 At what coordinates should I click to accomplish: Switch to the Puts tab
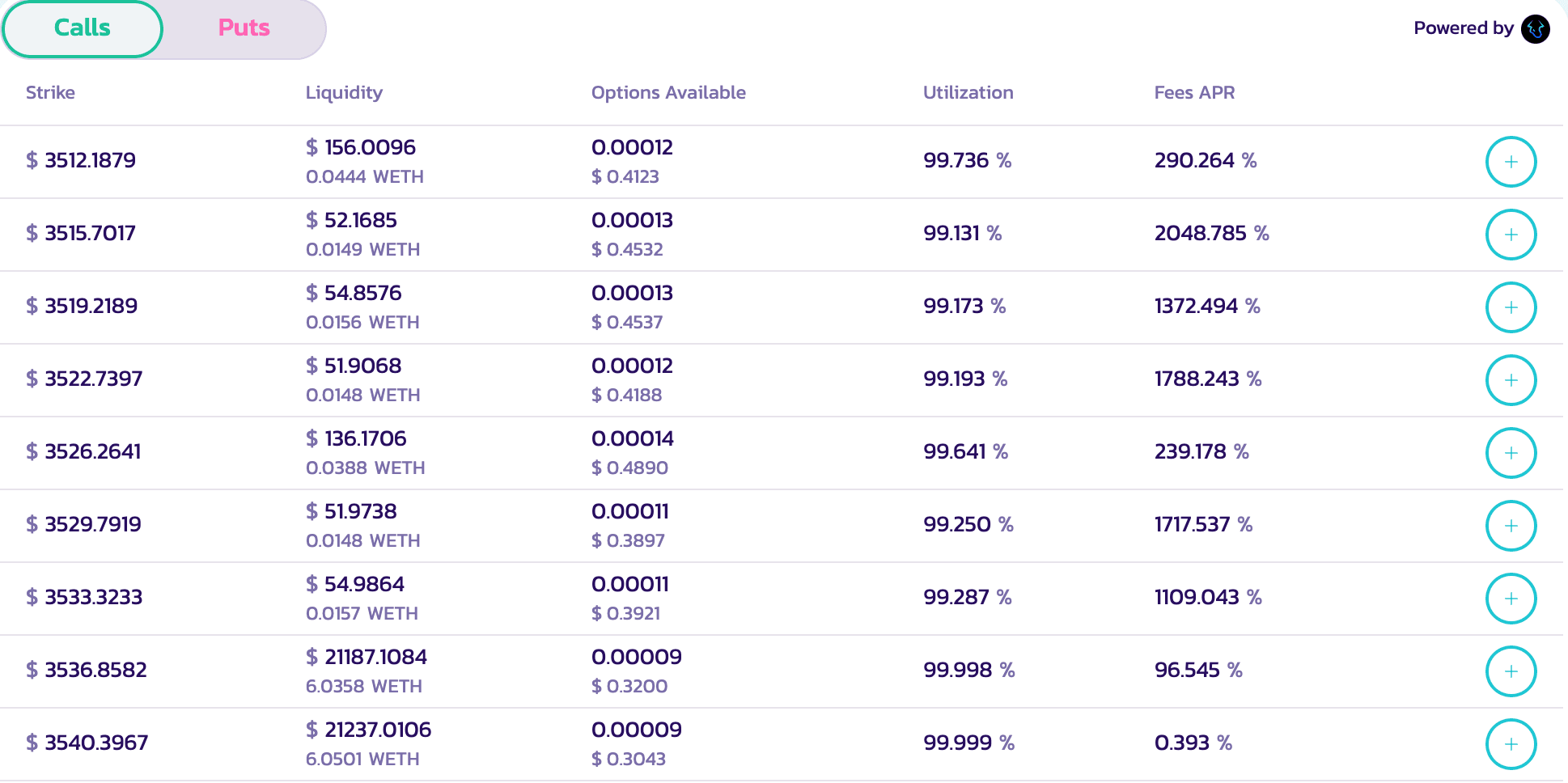click(x=244, y=28)
